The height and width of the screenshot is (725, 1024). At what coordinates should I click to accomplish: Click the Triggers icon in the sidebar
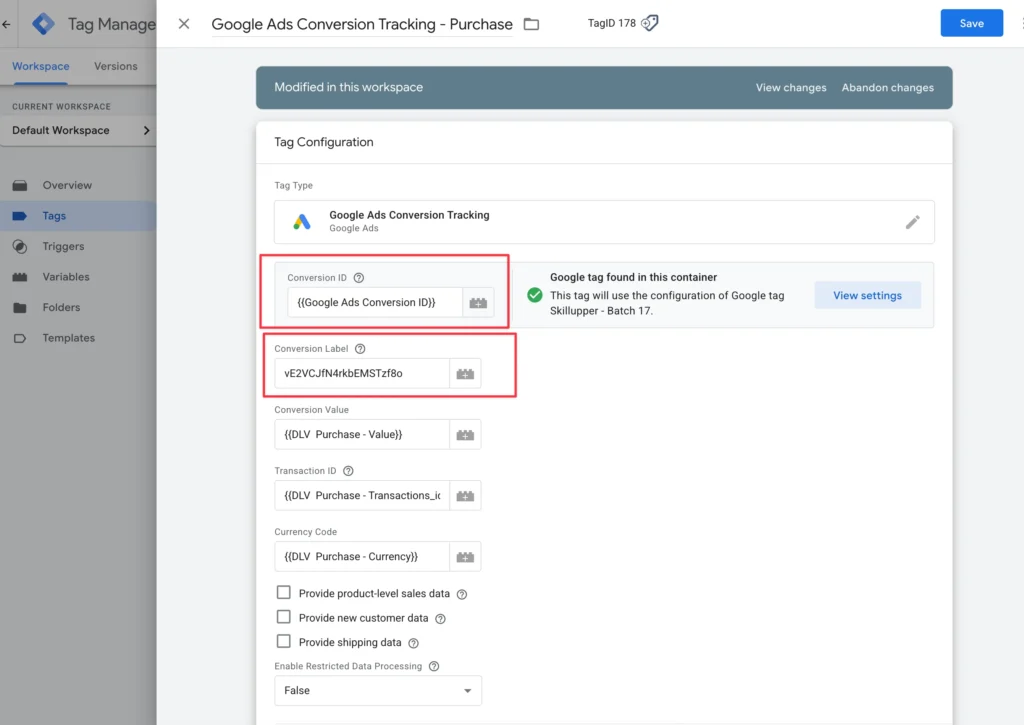(x=20, y=246)
